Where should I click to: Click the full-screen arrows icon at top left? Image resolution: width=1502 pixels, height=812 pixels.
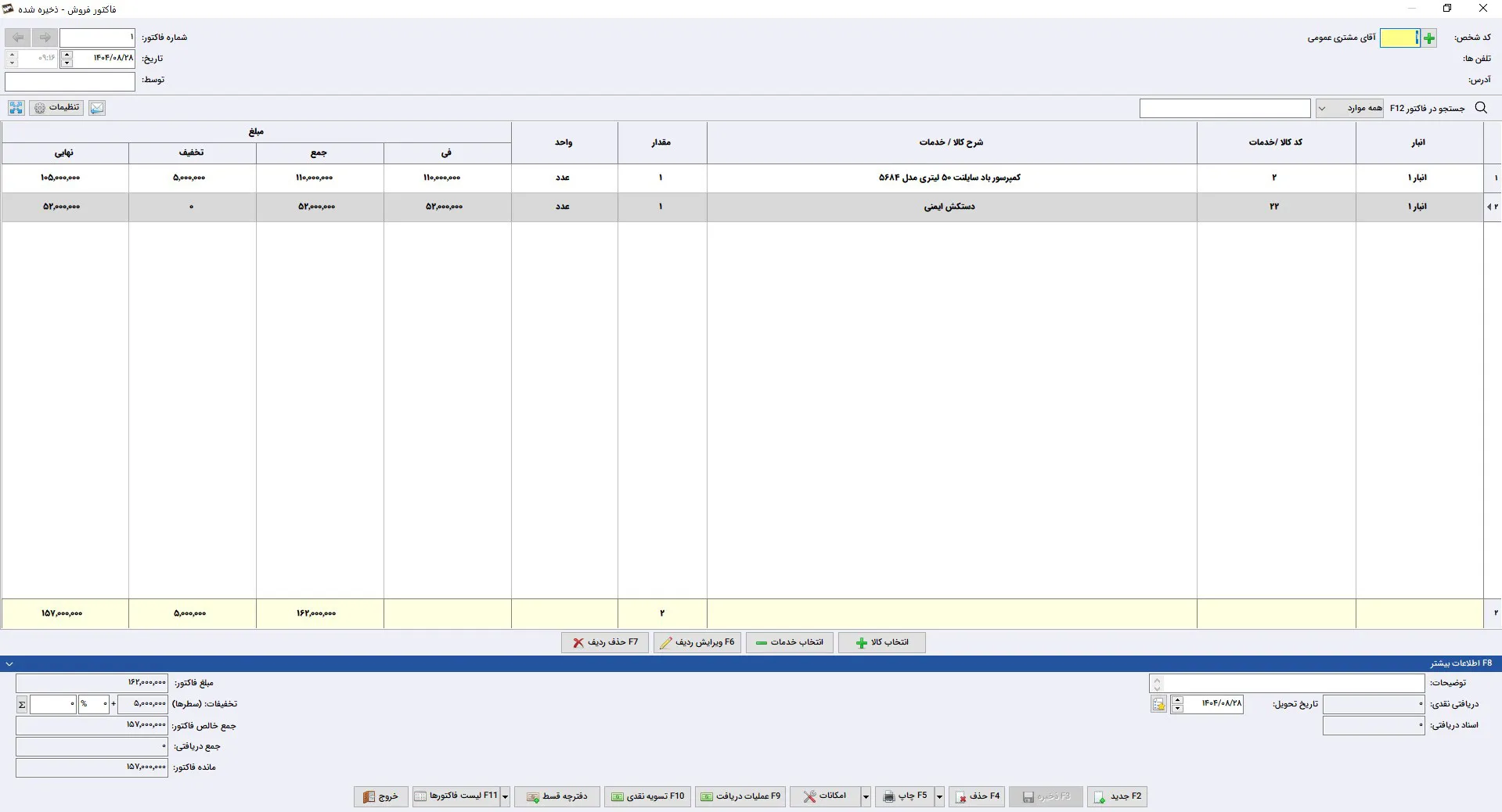tap(16, 108)
